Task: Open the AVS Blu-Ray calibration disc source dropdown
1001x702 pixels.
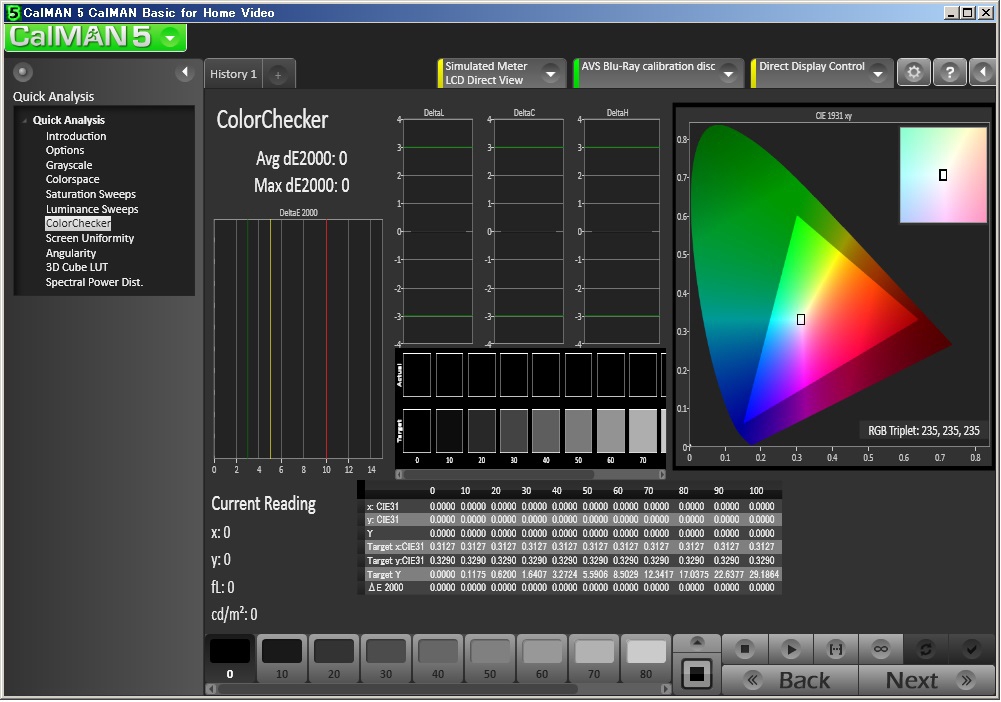Action: click(728, 74)
